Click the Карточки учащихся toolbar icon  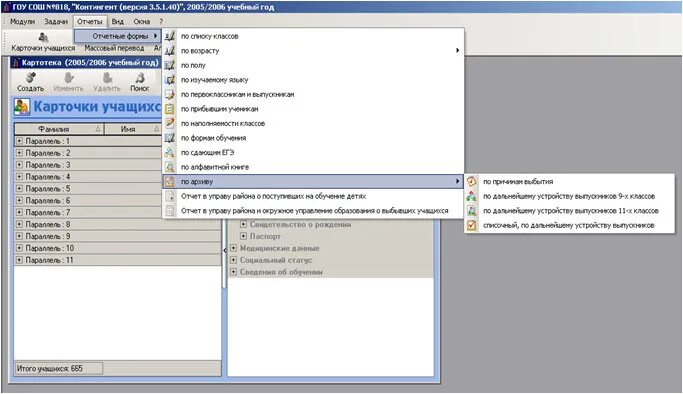click(x=43, y=37)
